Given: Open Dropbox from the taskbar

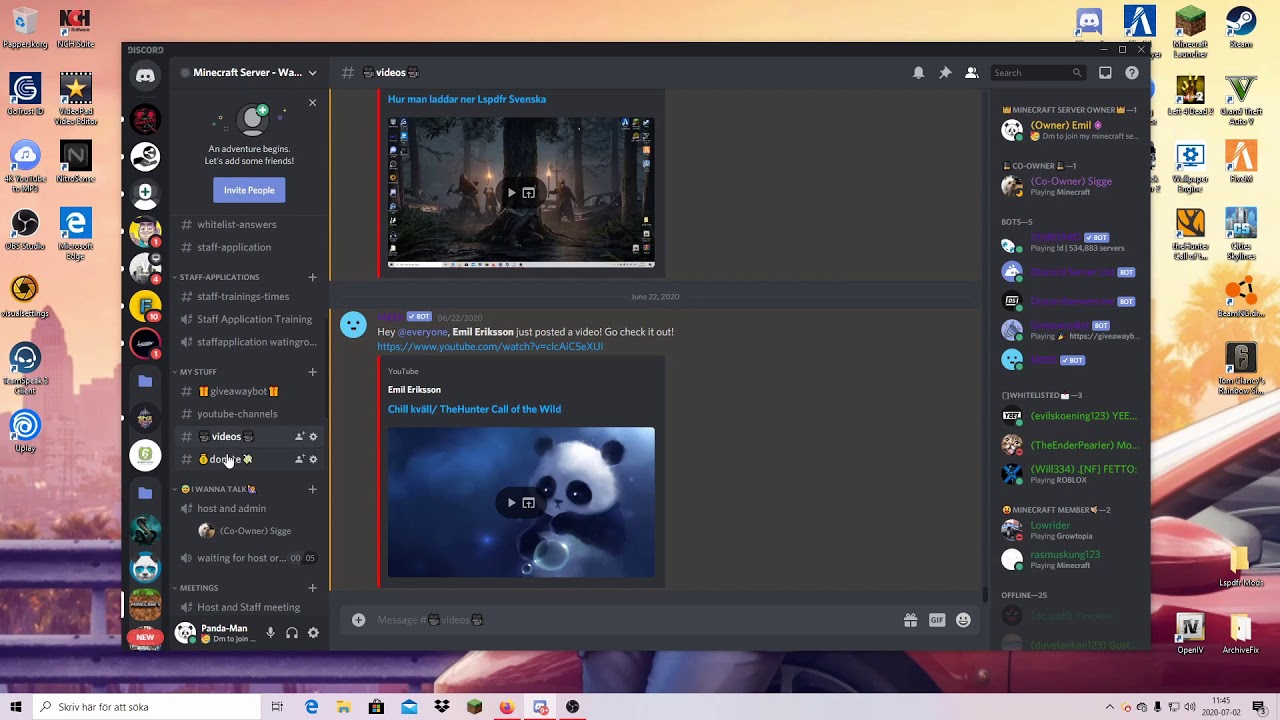Looking at the screenshot, I should tap(441, 707).
